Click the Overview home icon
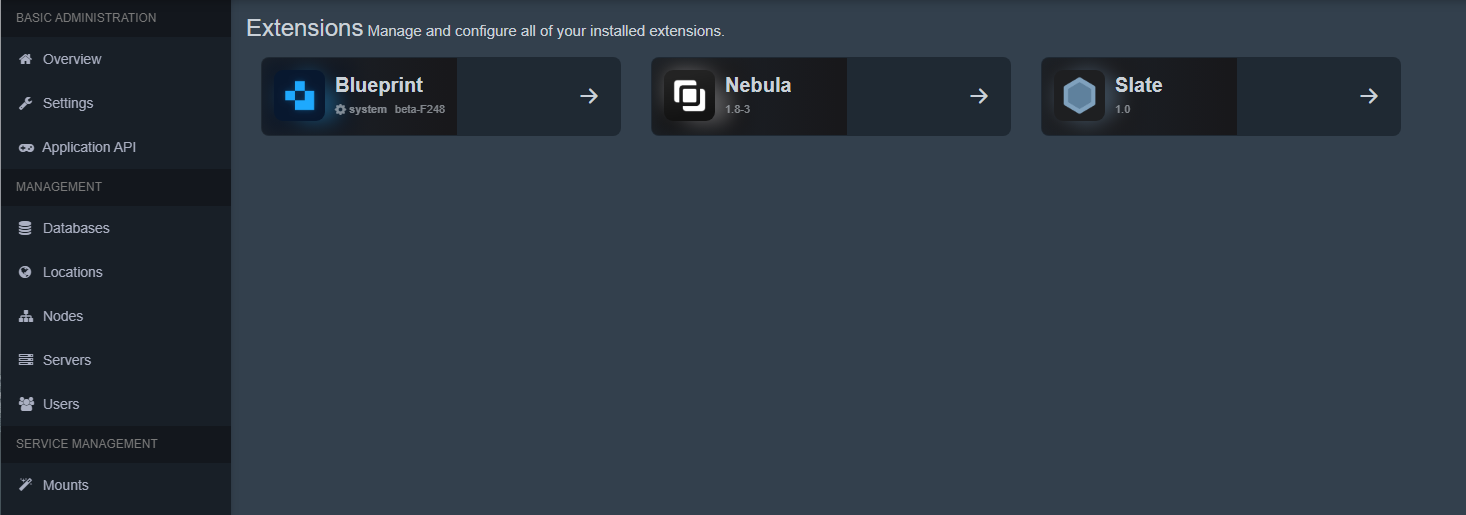1466x515 pixels. (x=26, y=59)
